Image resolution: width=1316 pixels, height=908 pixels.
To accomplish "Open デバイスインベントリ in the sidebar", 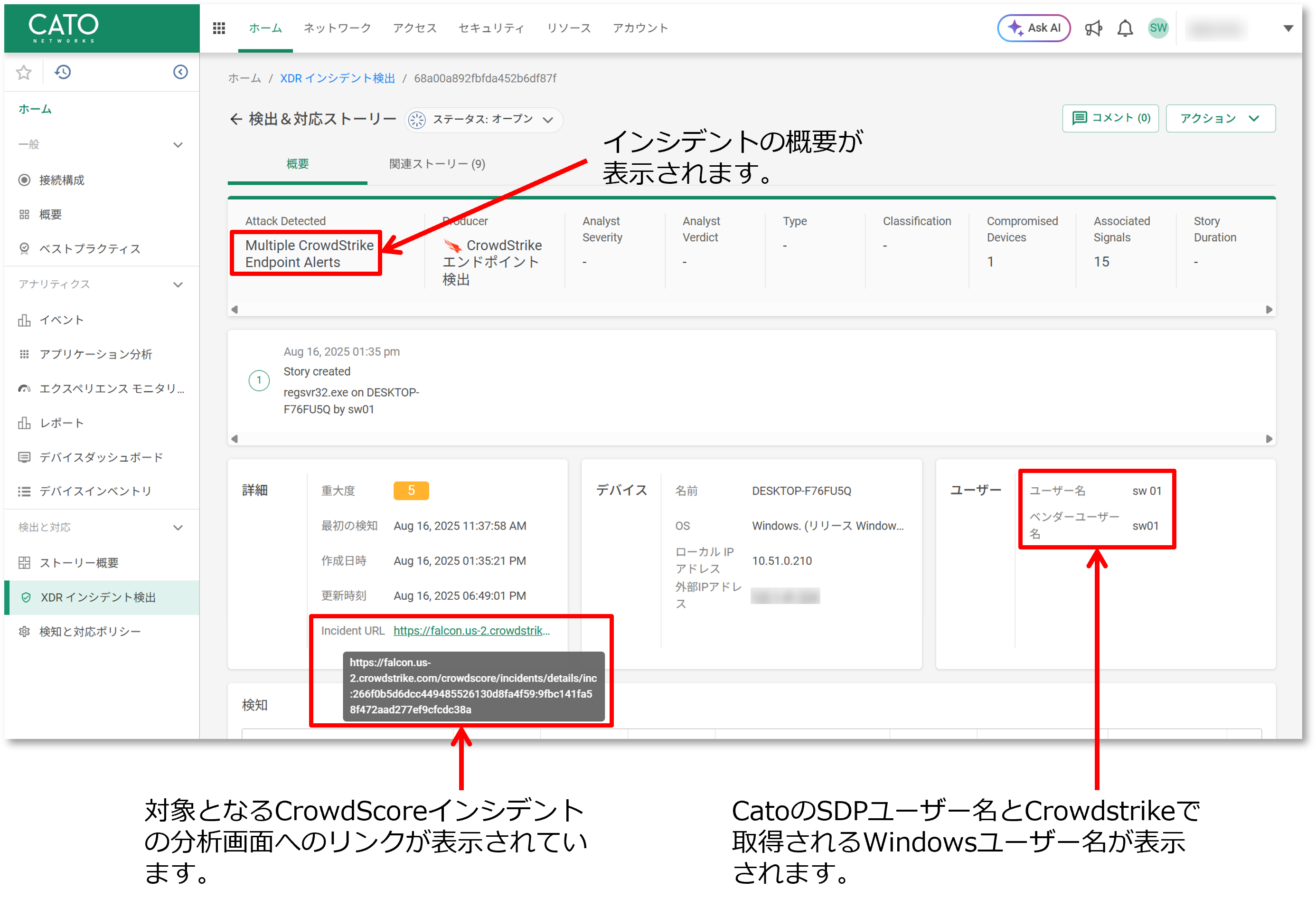I will [95, 492].
